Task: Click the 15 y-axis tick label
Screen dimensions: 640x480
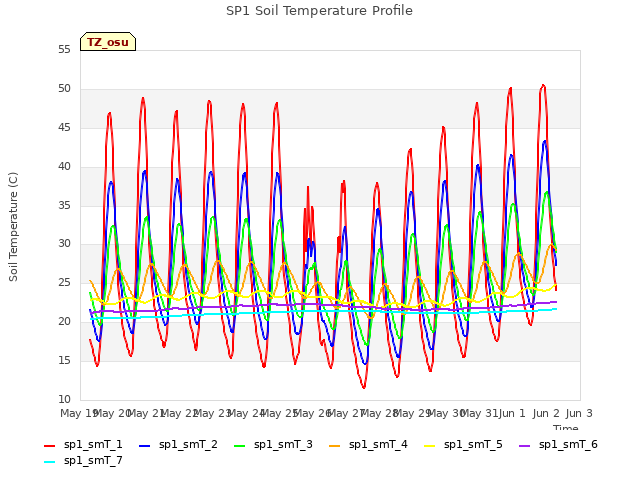Action: pyautogui.click(x=64, y=360)
